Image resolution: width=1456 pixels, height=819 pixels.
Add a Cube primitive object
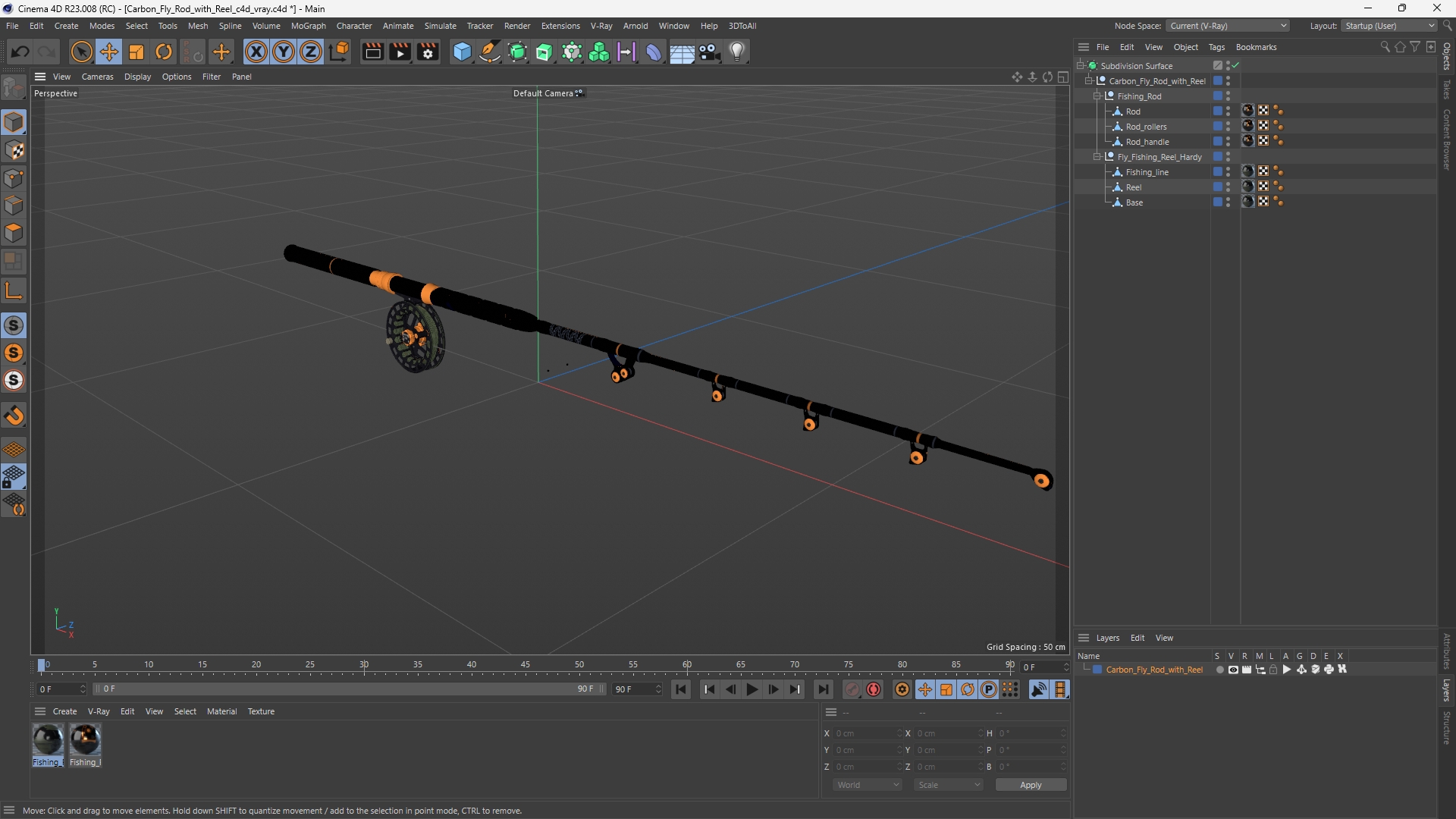tap(462, 52)
